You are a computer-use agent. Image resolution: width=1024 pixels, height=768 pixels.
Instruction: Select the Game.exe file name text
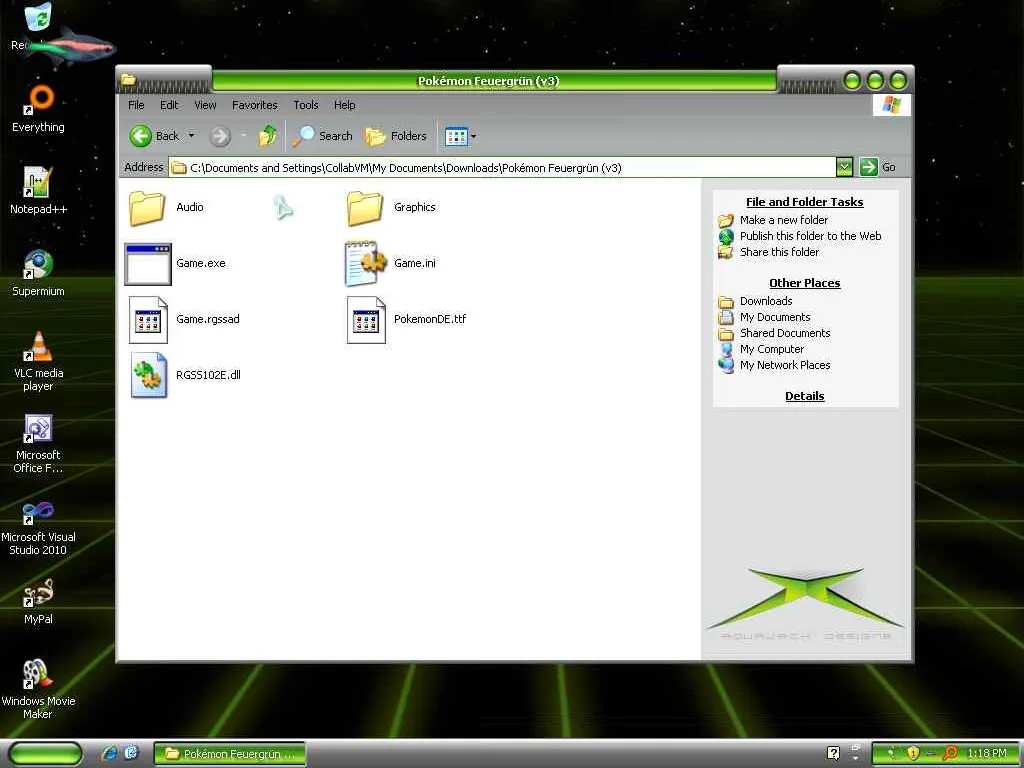[x=201, y=263]
